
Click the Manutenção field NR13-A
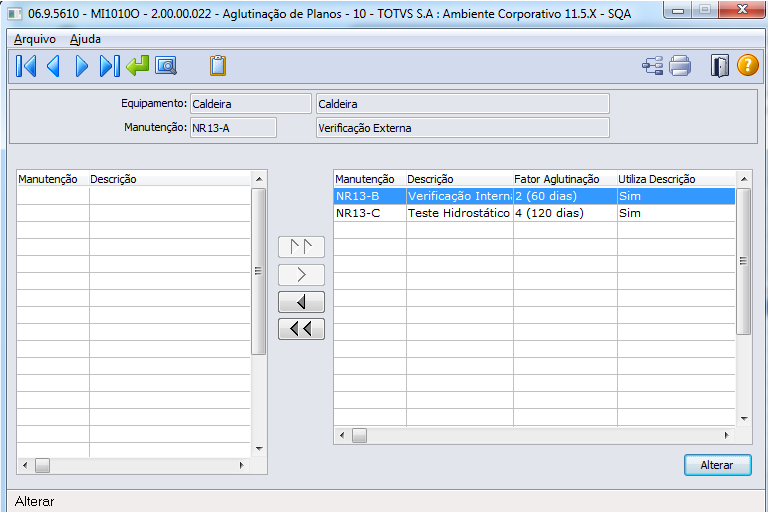tap(233, 128)
